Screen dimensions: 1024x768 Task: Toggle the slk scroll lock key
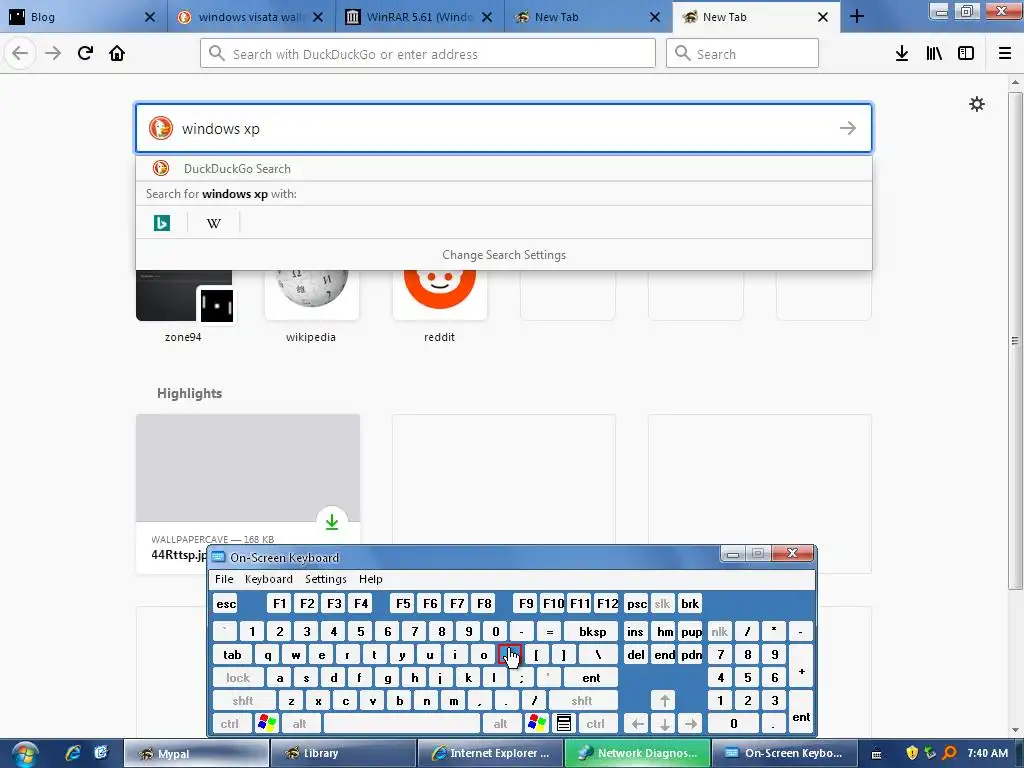click(x=662, y=603)
